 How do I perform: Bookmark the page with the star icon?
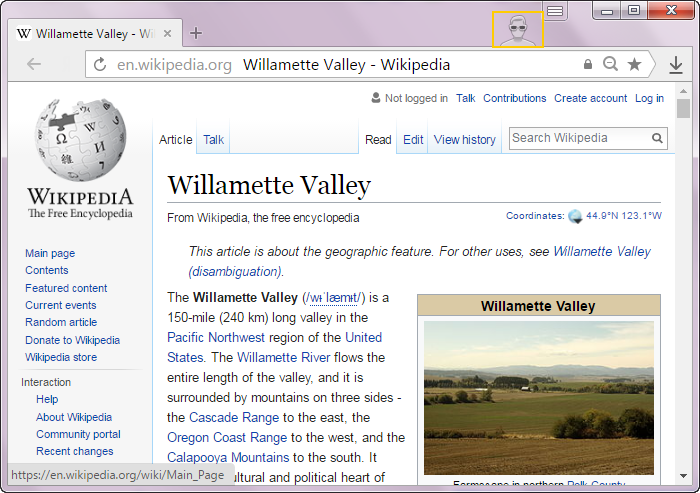point(634,64)
